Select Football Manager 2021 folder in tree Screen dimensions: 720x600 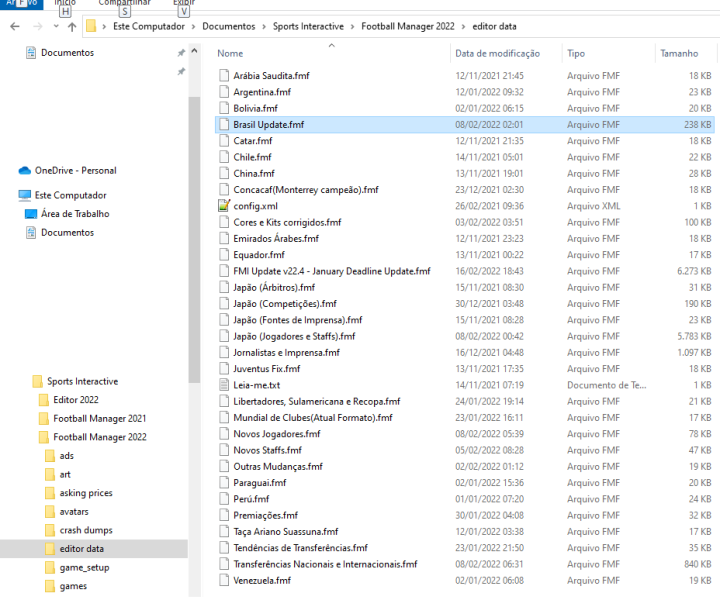coord(99,419)
